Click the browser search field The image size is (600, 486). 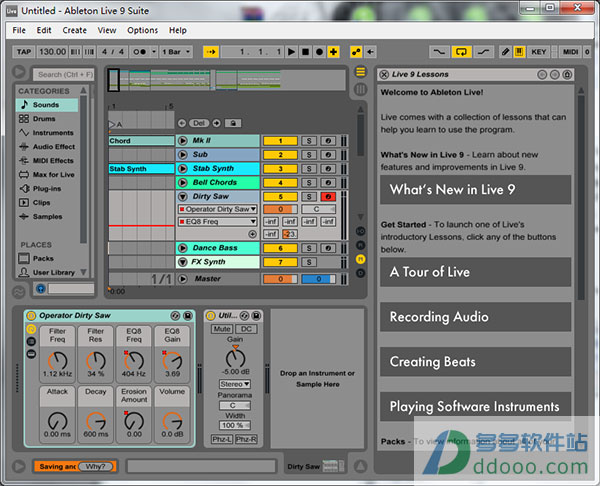point(64,75)
